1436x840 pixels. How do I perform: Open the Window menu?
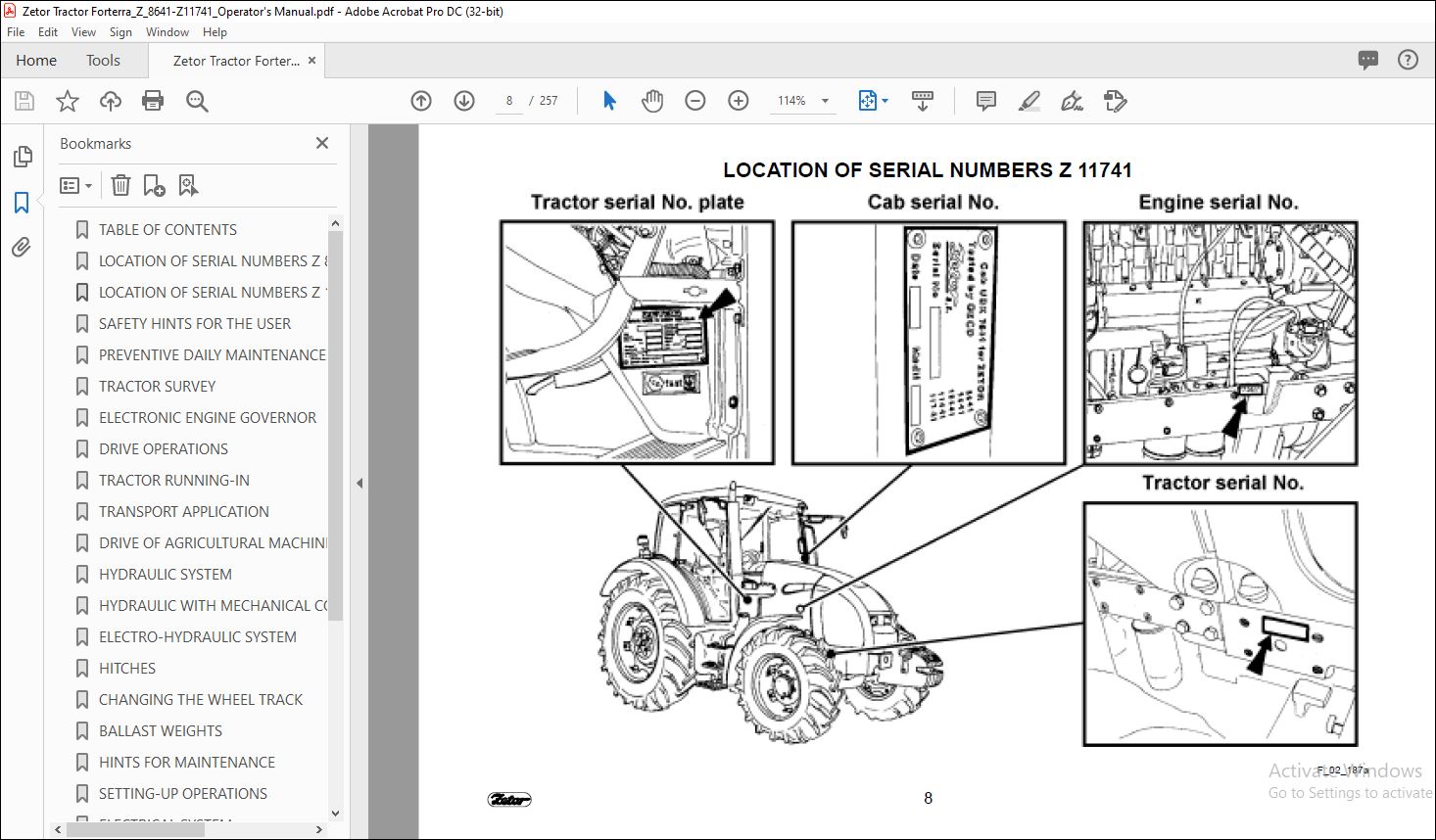coord(168,32)
